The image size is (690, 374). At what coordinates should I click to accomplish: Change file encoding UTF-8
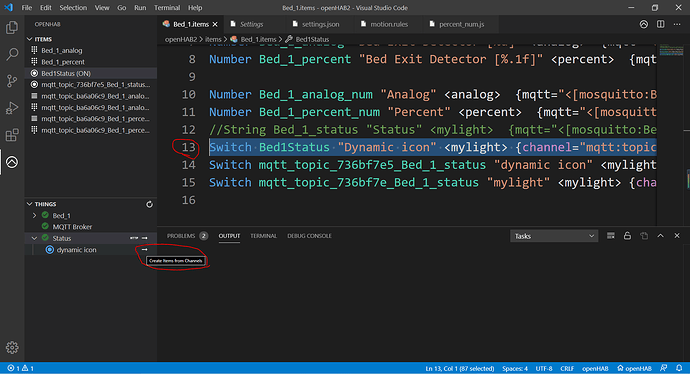544,368
